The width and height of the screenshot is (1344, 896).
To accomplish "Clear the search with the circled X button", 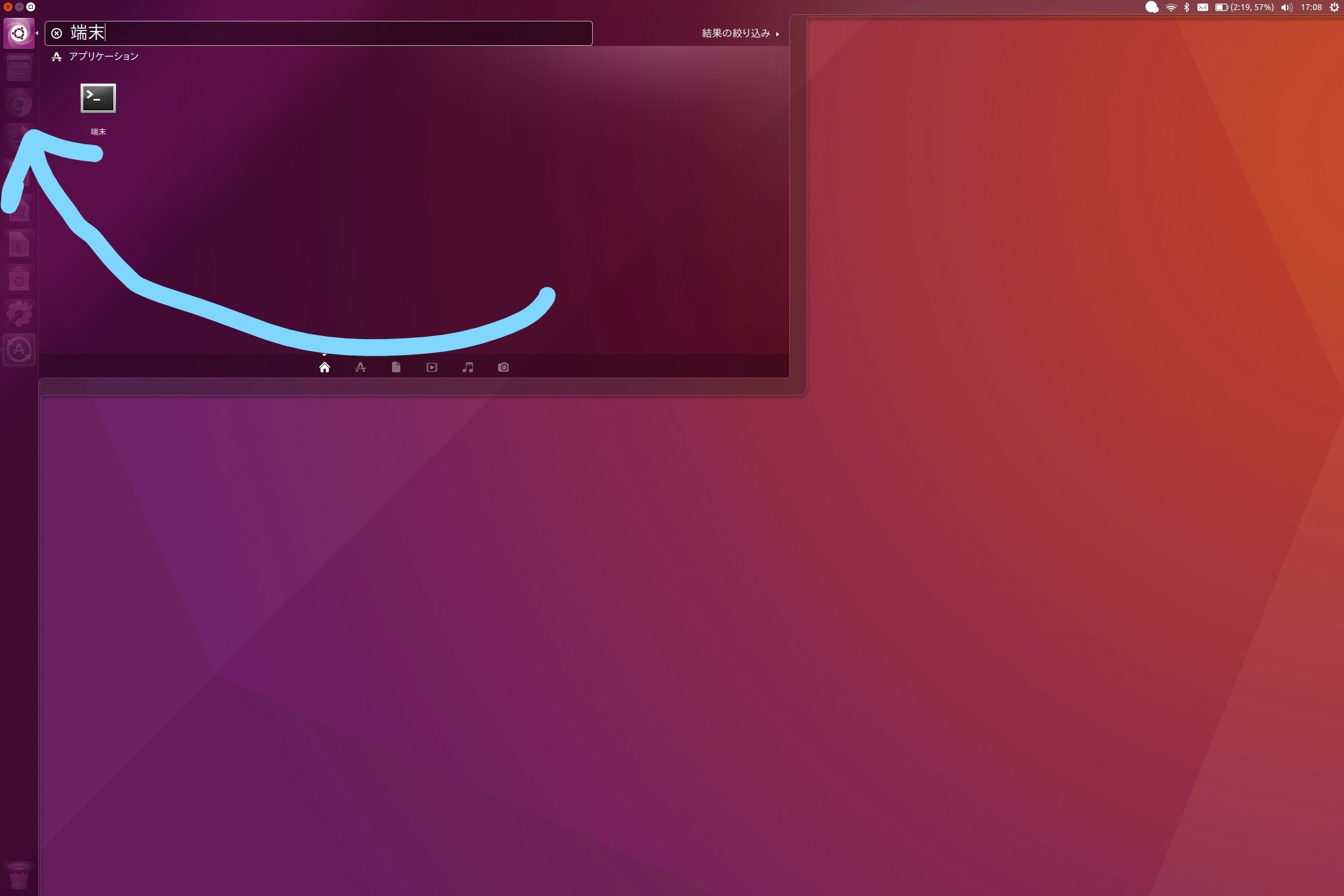I will point(57,33).
